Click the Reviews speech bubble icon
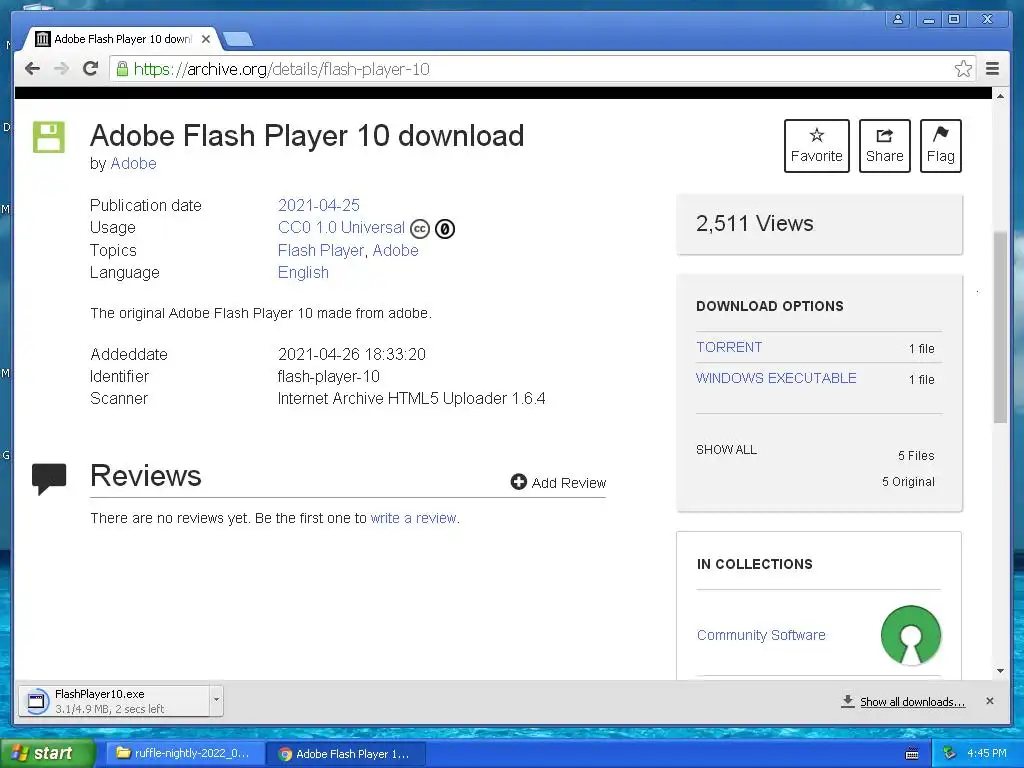This screenshot has height=768, width=1024. point(49,479)
